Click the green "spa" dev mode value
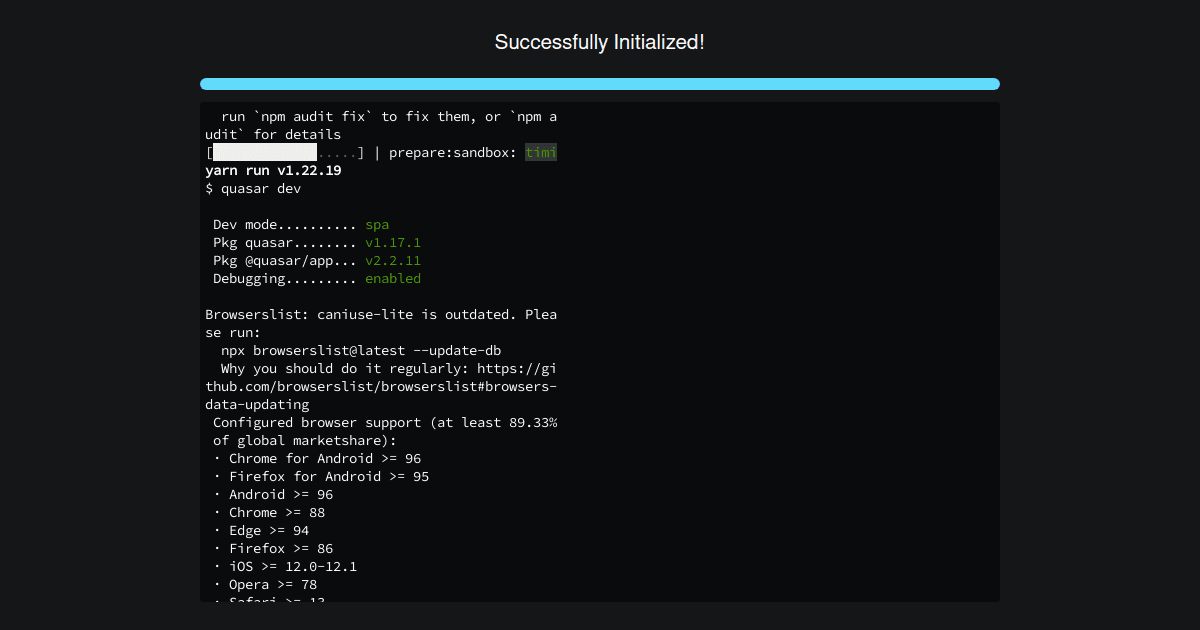 click(x=377, y=224)
